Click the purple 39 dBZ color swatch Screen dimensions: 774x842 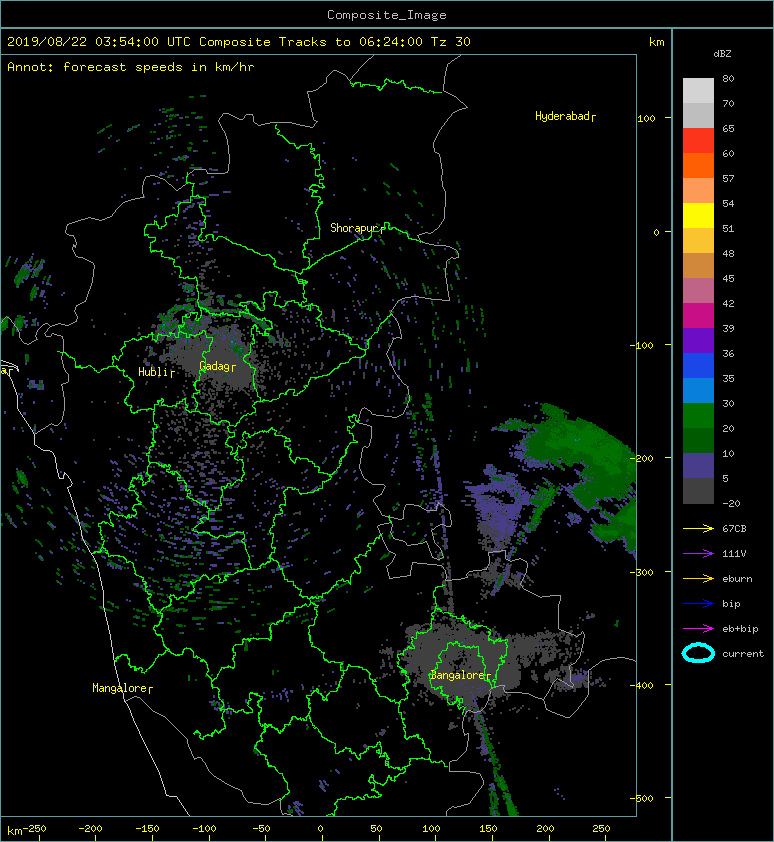coord(698,340)
